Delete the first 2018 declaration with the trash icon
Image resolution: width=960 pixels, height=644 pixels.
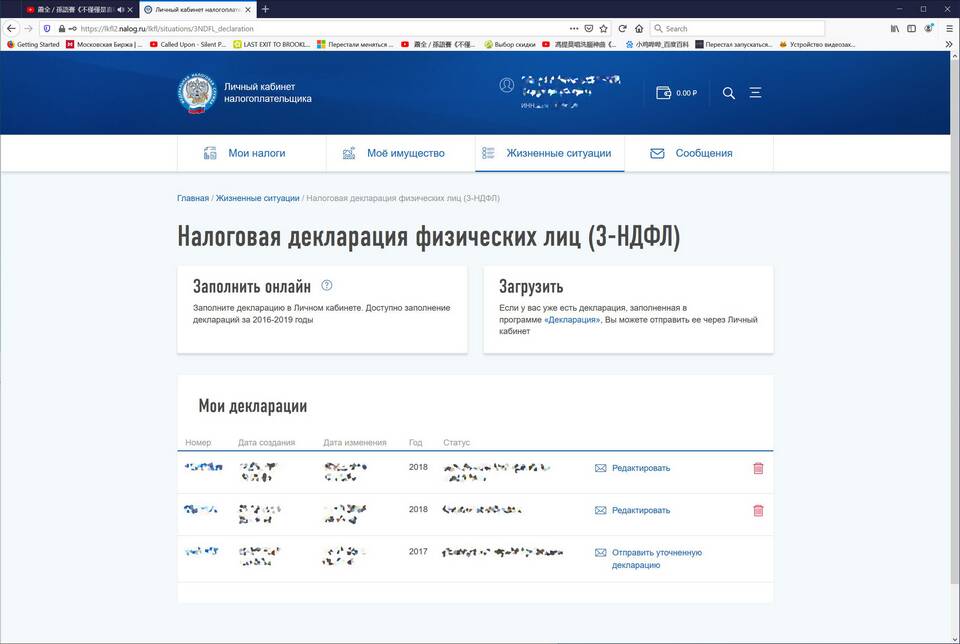(758, 468)
